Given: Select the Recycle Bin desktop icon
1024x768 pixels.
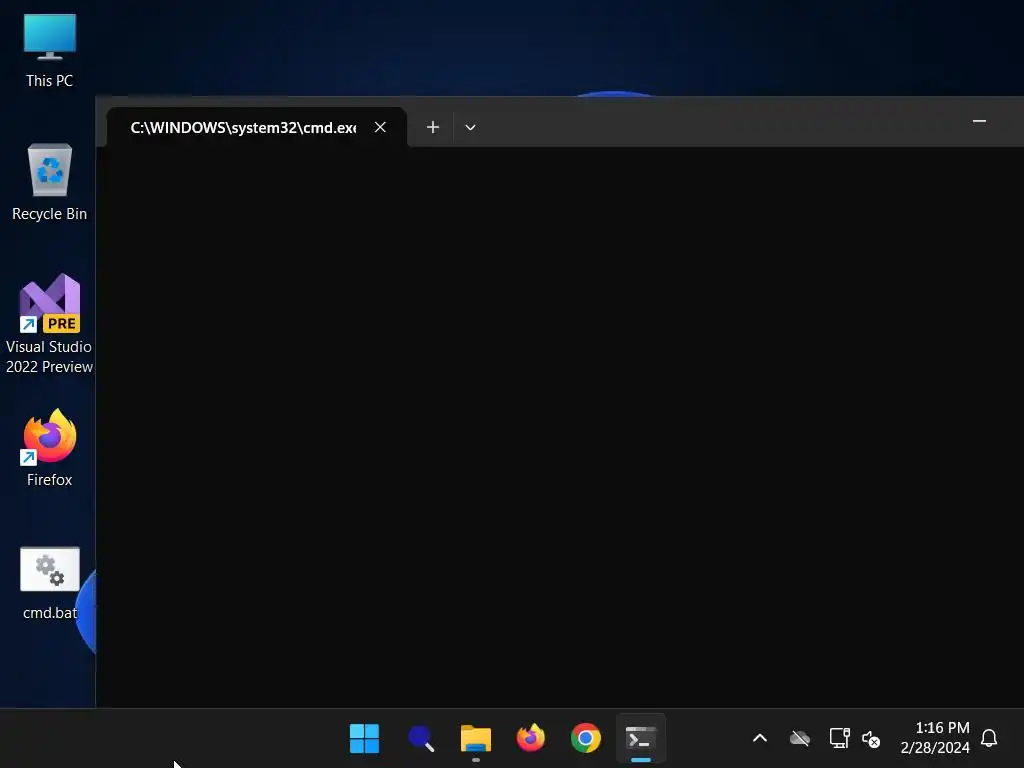Looking at the screenshot, I should 49,183.
